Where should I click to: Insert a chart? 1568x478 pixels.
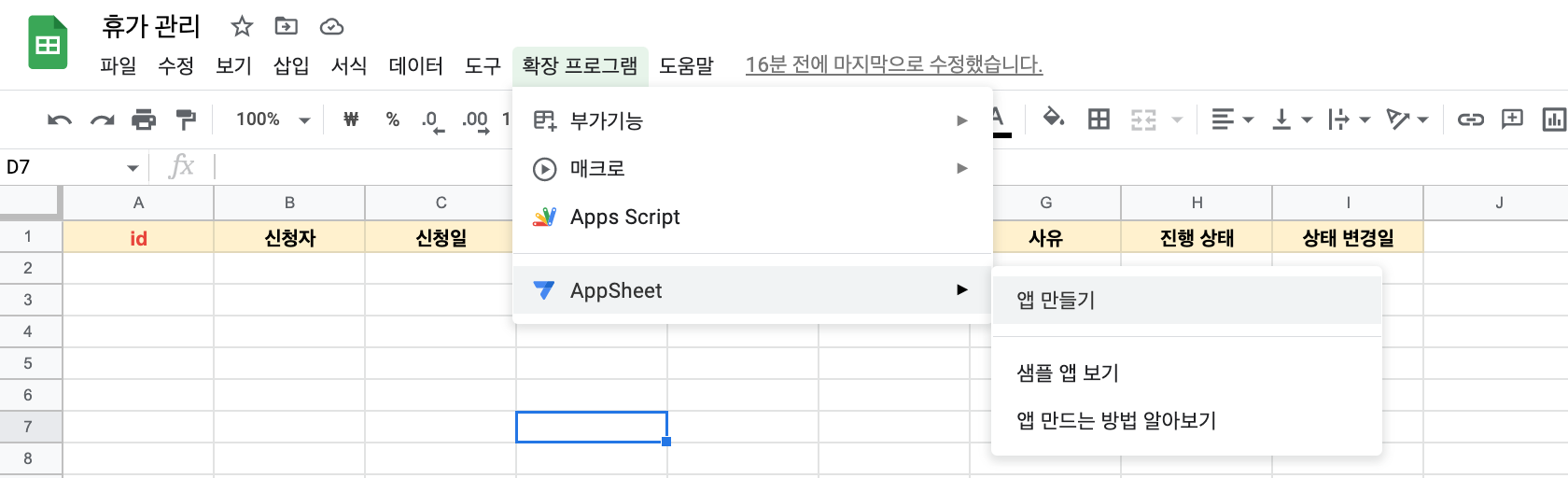coord(1554,119)
